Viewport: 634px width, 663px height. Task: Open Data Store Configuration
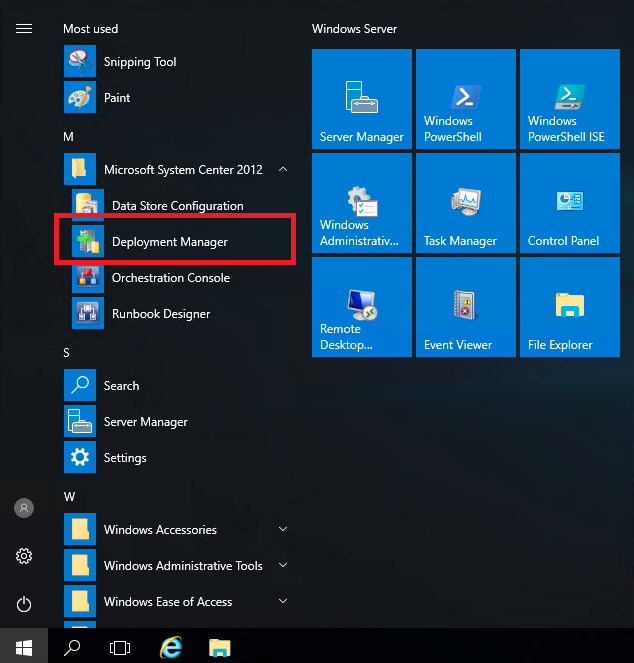tap(177, 206)
